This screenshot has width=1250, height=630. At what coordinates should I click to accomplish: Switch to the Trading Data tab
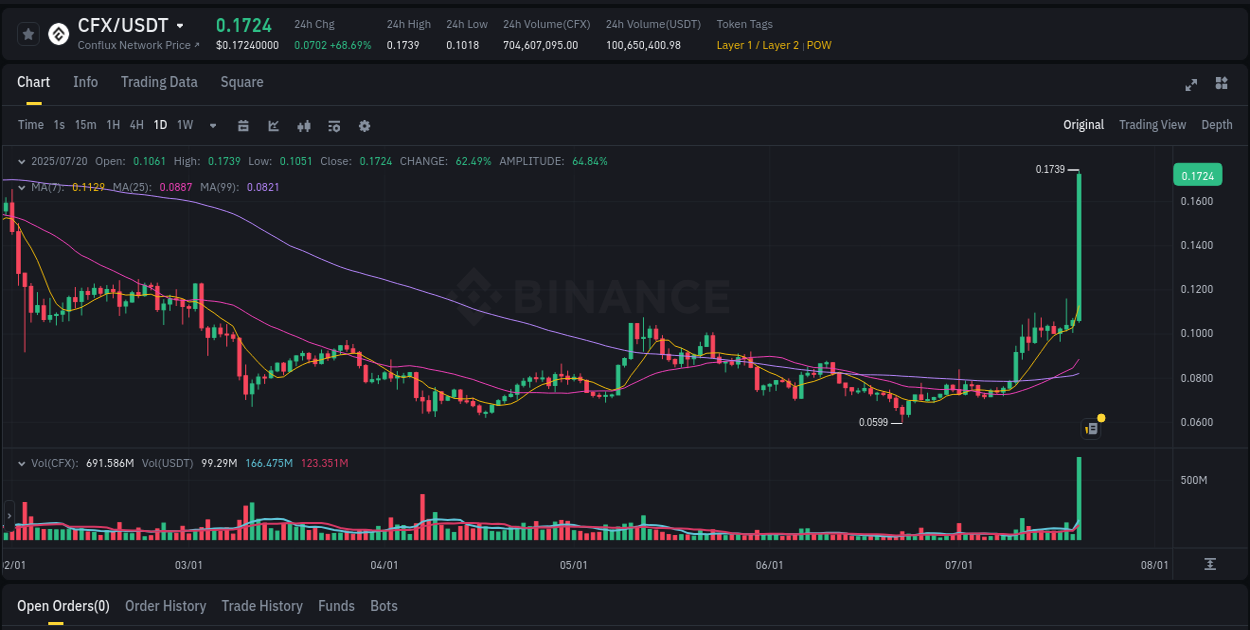point(159,82)
